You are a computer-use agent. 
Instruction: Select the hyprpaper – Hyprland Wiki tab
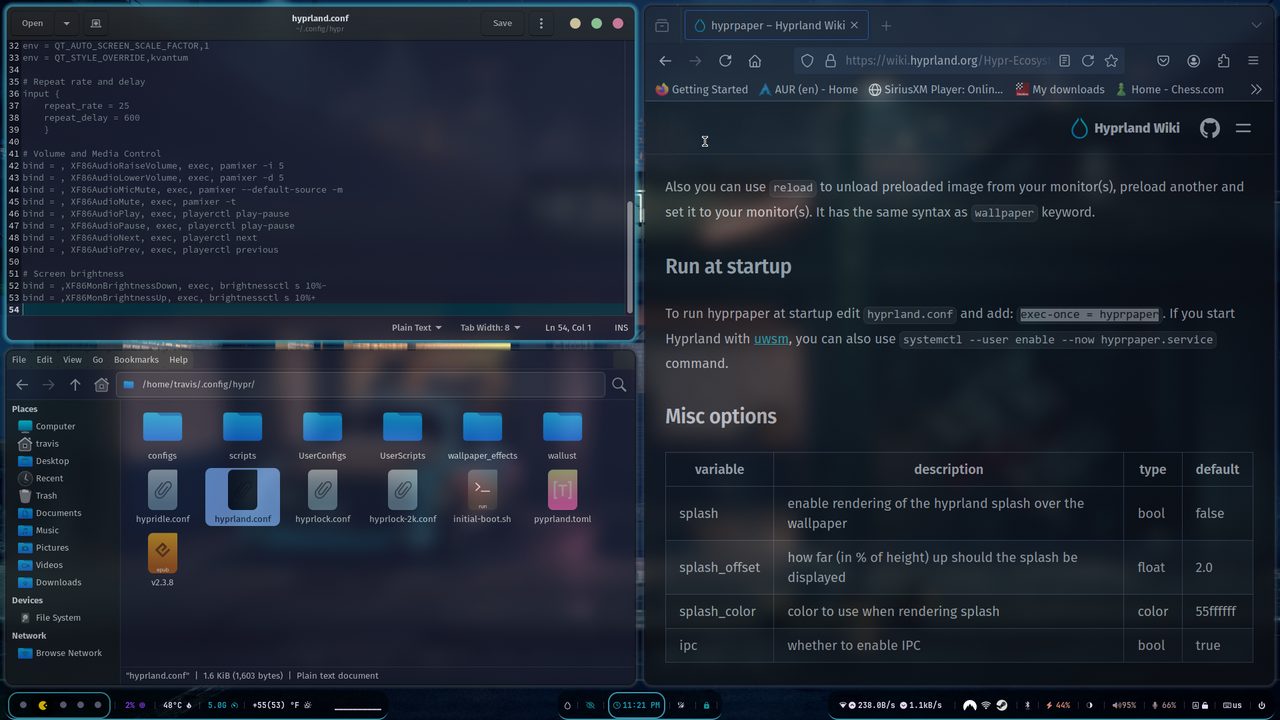tap(774, 25)
